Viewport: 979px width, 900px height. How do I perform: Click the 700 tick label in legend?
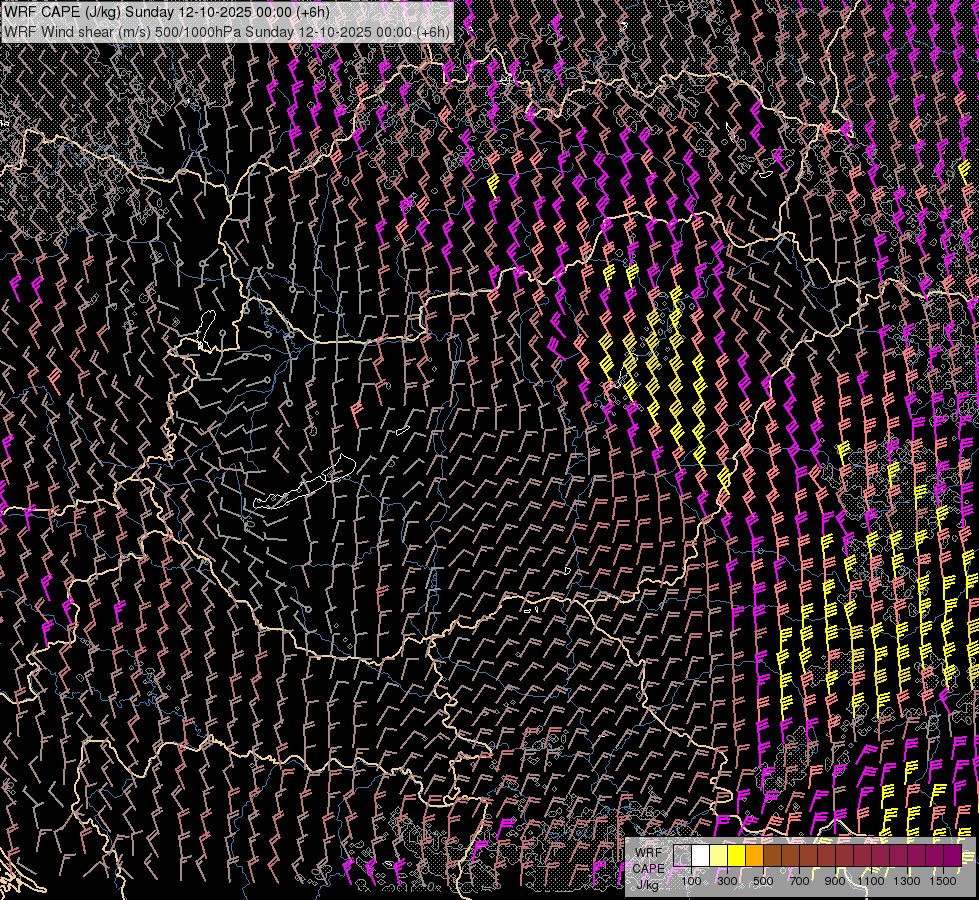799,881
